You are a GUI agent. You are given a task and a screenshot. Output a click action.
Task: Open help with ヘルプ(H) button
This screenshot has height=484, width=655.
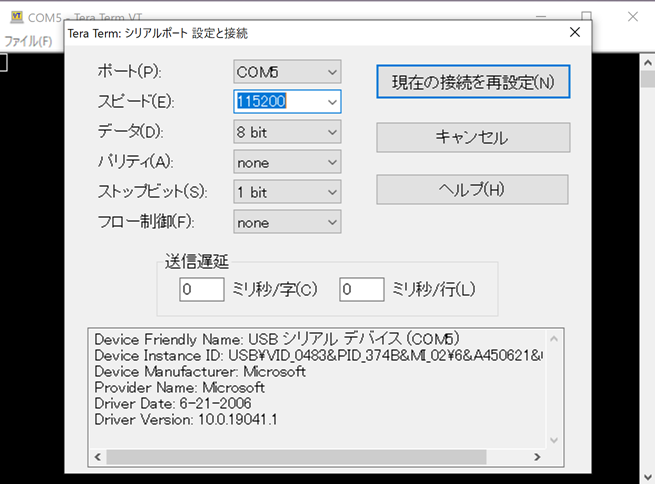[472, 190]
